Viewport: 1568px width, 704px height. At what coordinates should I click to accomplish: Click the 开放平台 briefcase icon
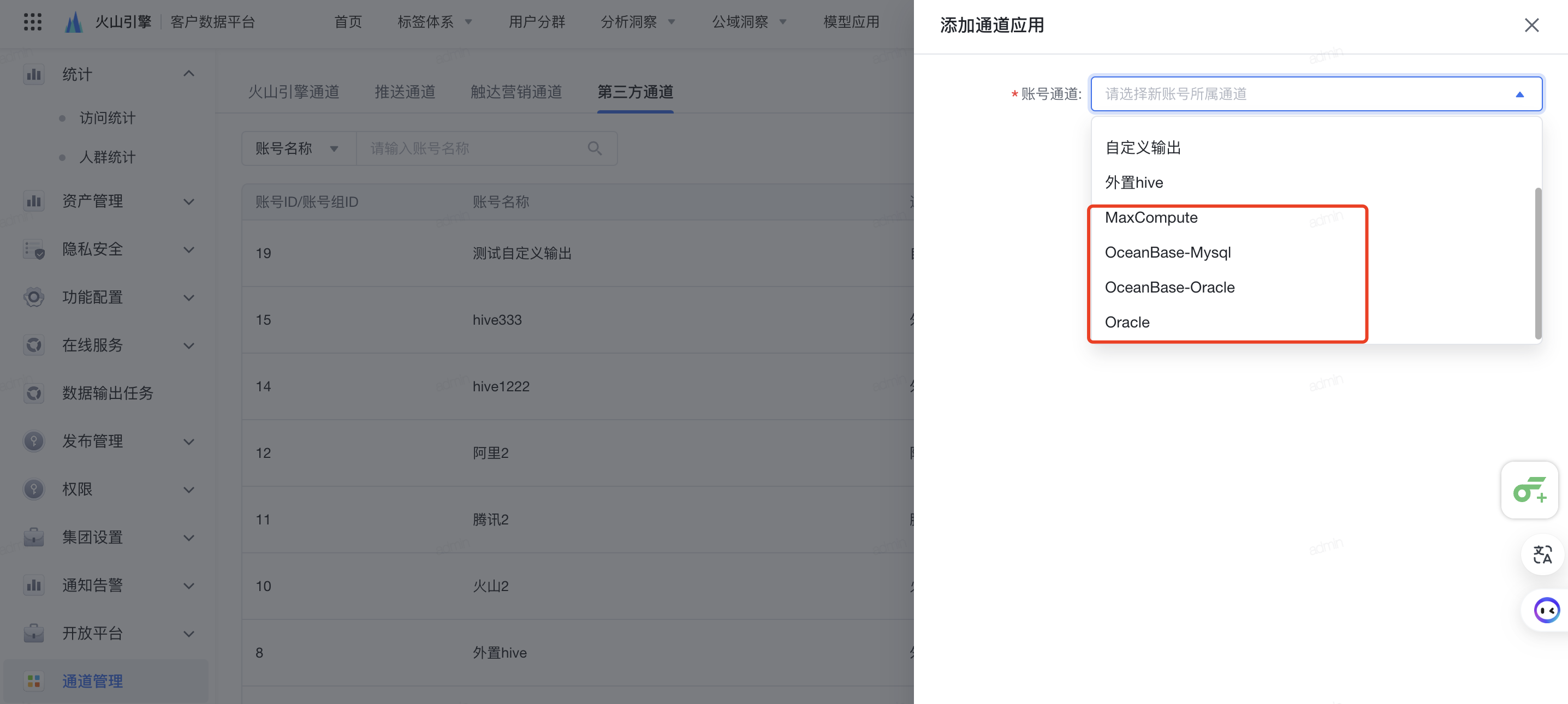(x=33, y=634)
